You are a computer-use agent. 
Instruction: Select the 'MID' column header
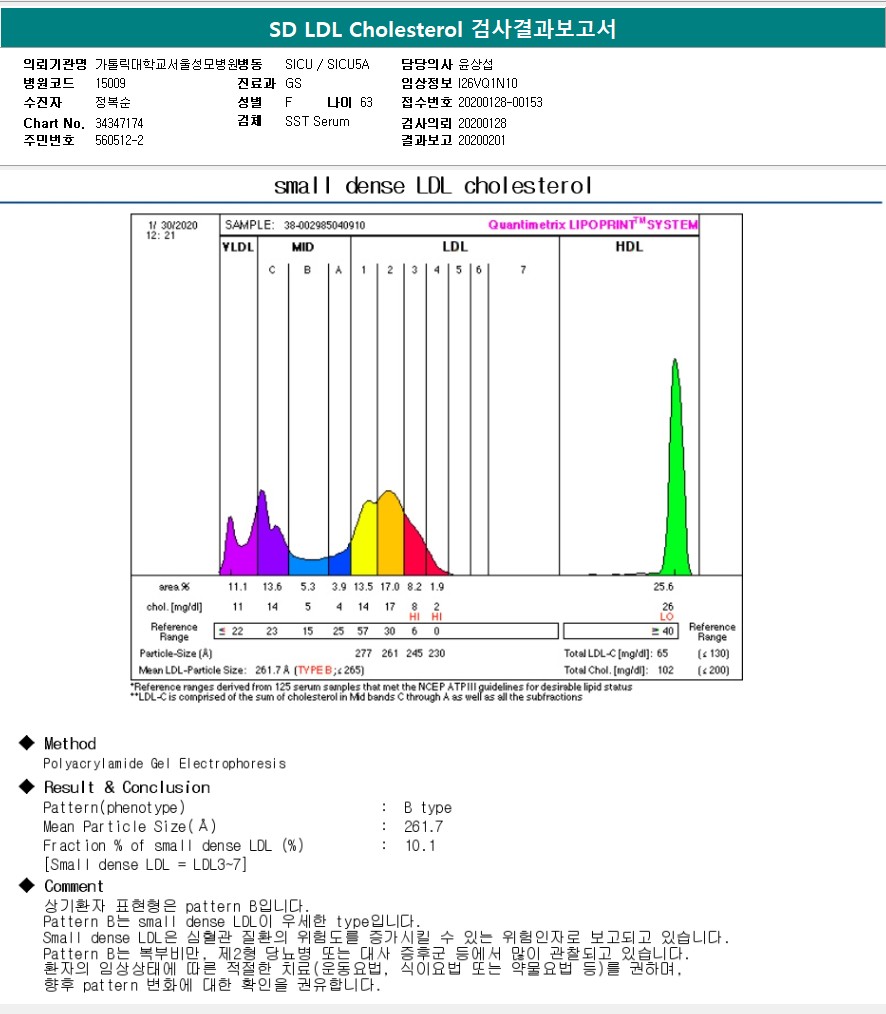click(303, 246)
